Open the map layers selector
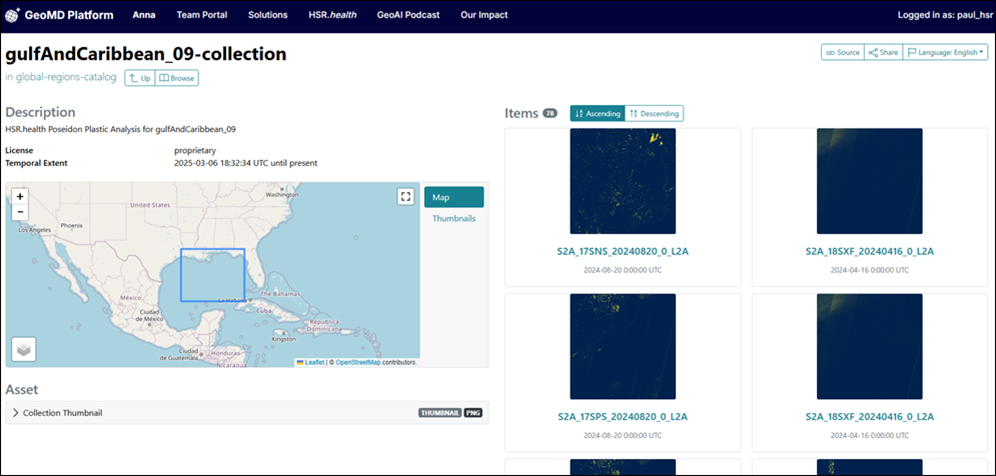This screenshot has width=996, height=476. (23, 349)
